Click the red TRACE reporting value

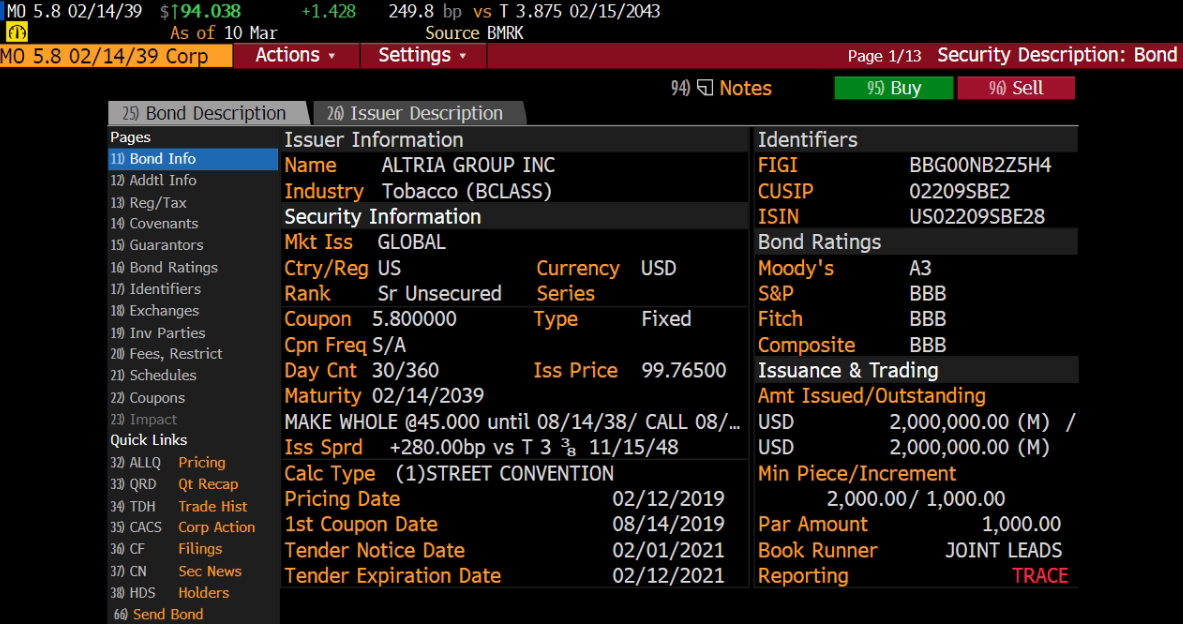(1040, 576)
